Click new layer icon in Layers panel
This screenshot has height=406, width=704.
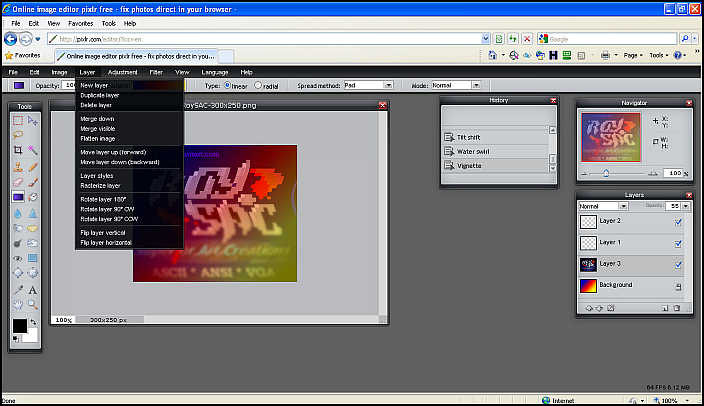pos(665,308)
